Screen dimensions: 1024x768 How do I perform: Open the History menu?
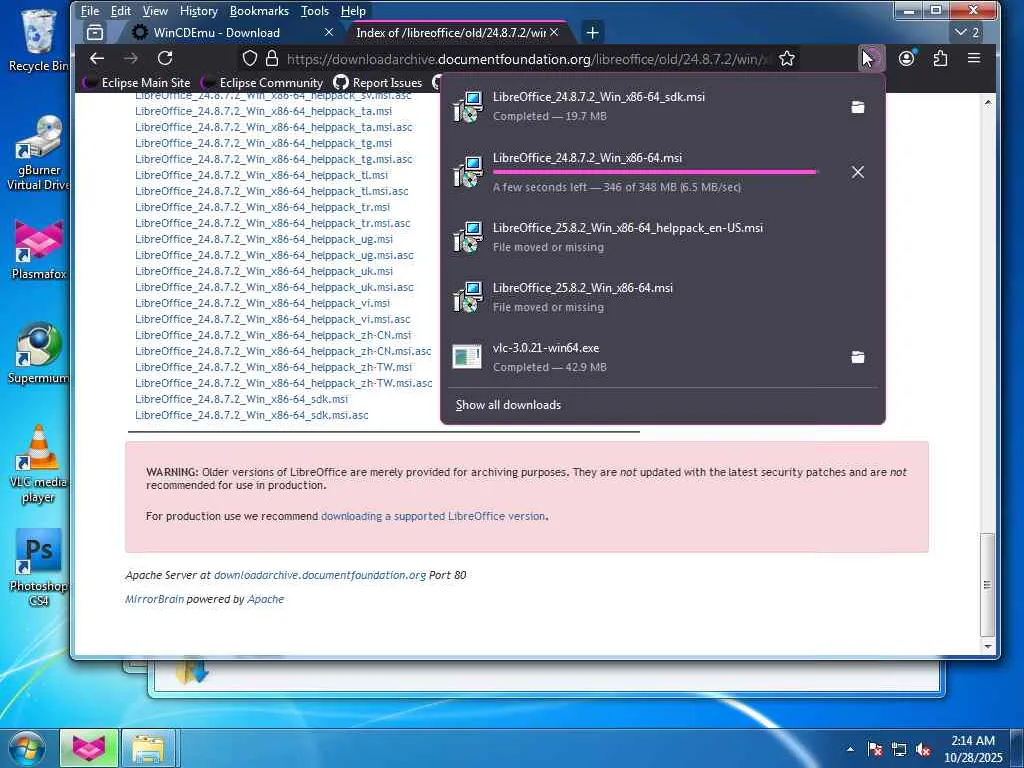pyautogui.click(x=198, y=11)
